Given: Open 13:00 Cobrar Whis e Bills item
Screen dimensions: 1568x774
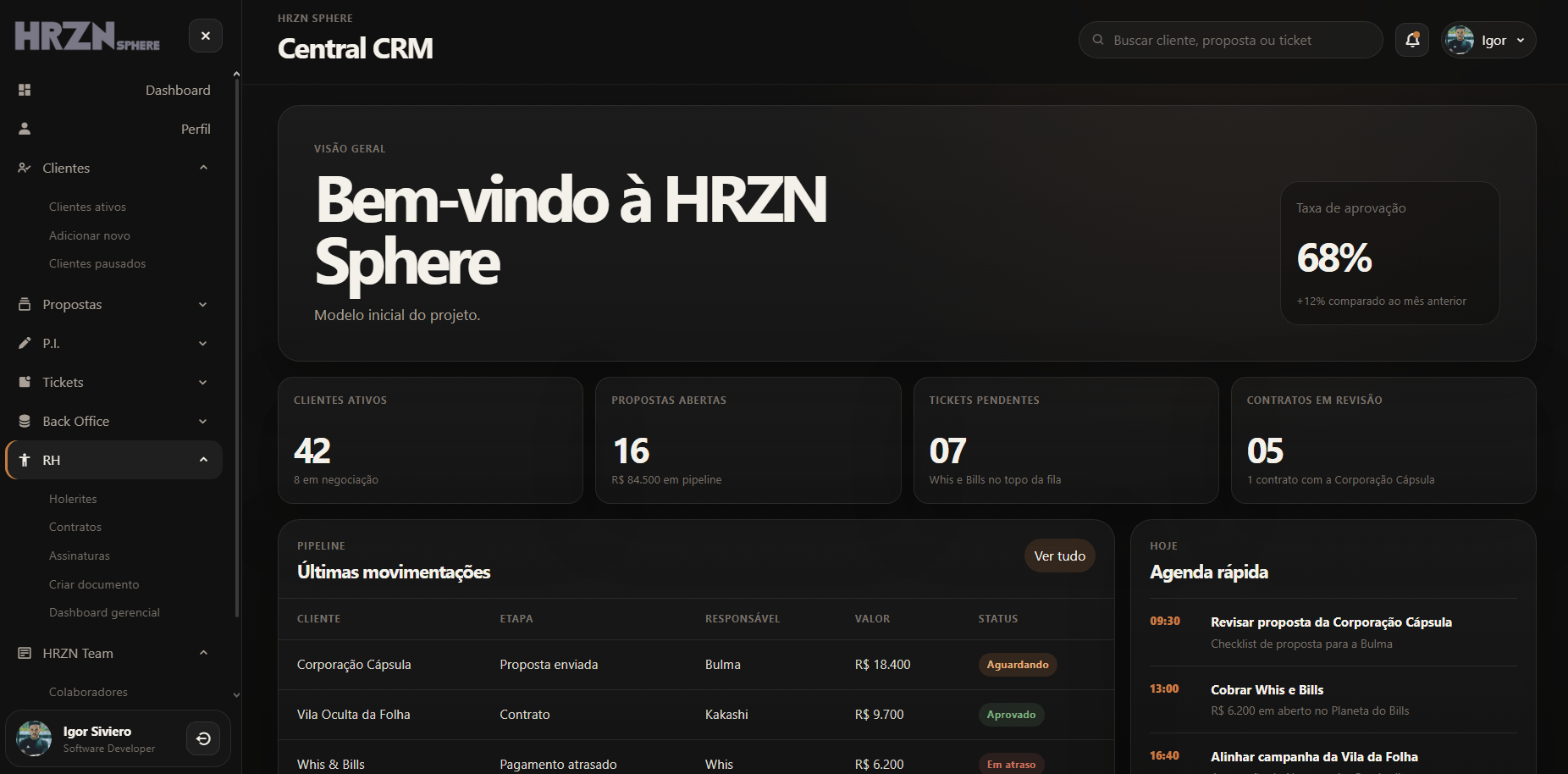Looking at the screenshot, I should click(1333, 699).
